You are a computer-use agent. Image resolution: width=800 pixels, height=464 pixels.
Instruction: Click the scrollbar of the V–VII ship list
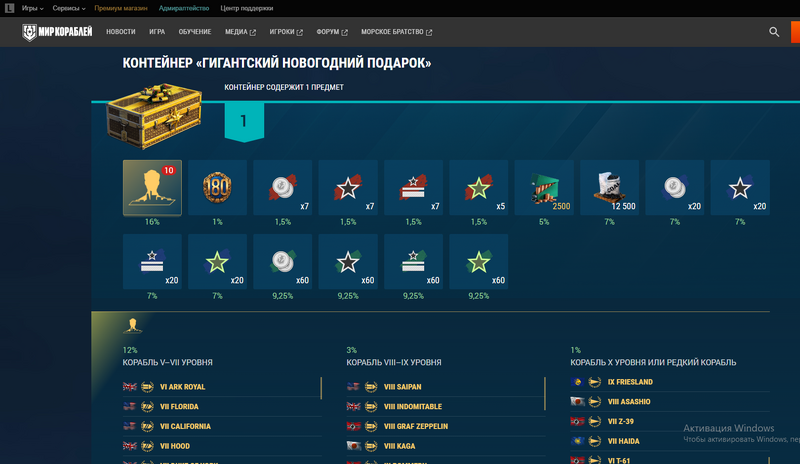(321, 388)
